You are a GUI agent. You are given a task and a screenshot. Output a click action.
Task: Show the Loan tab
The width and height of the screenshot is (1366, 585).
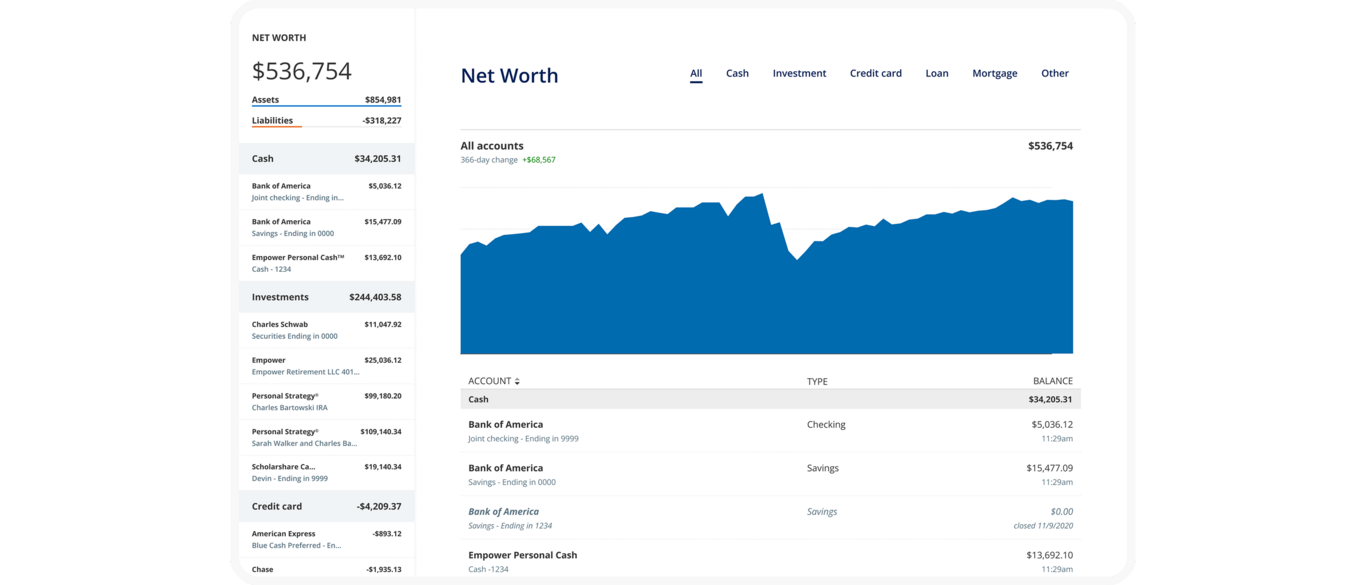936,73
